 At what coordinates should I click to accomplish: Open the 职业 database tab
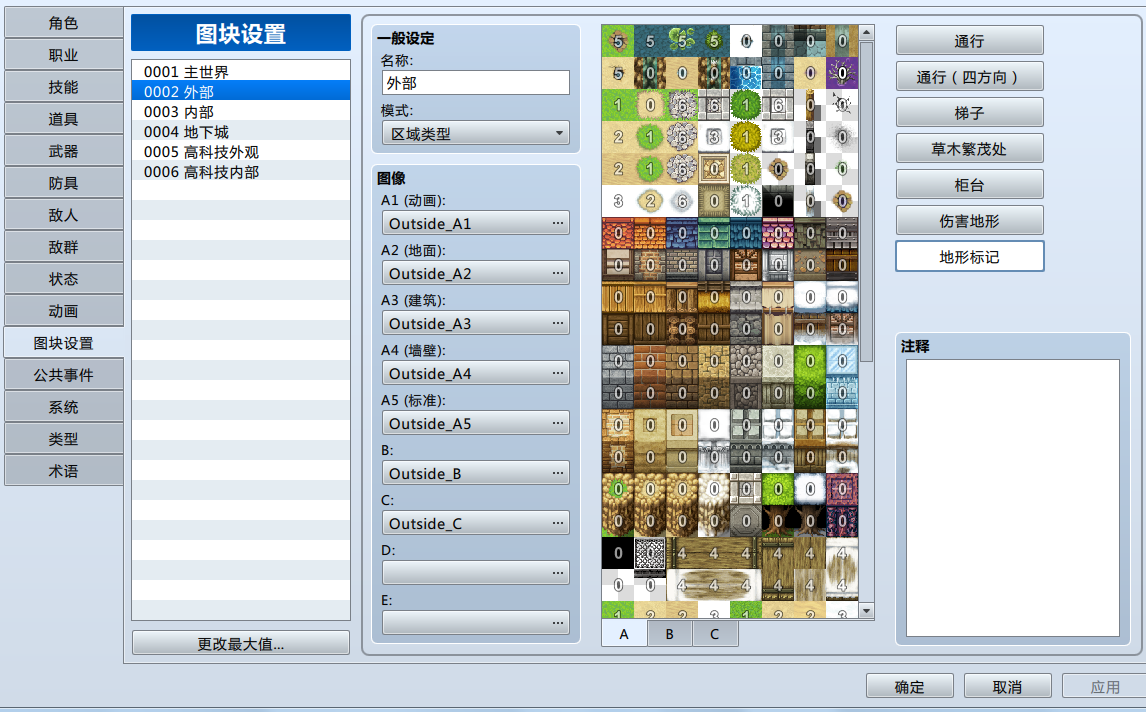[x=64, y=55]
